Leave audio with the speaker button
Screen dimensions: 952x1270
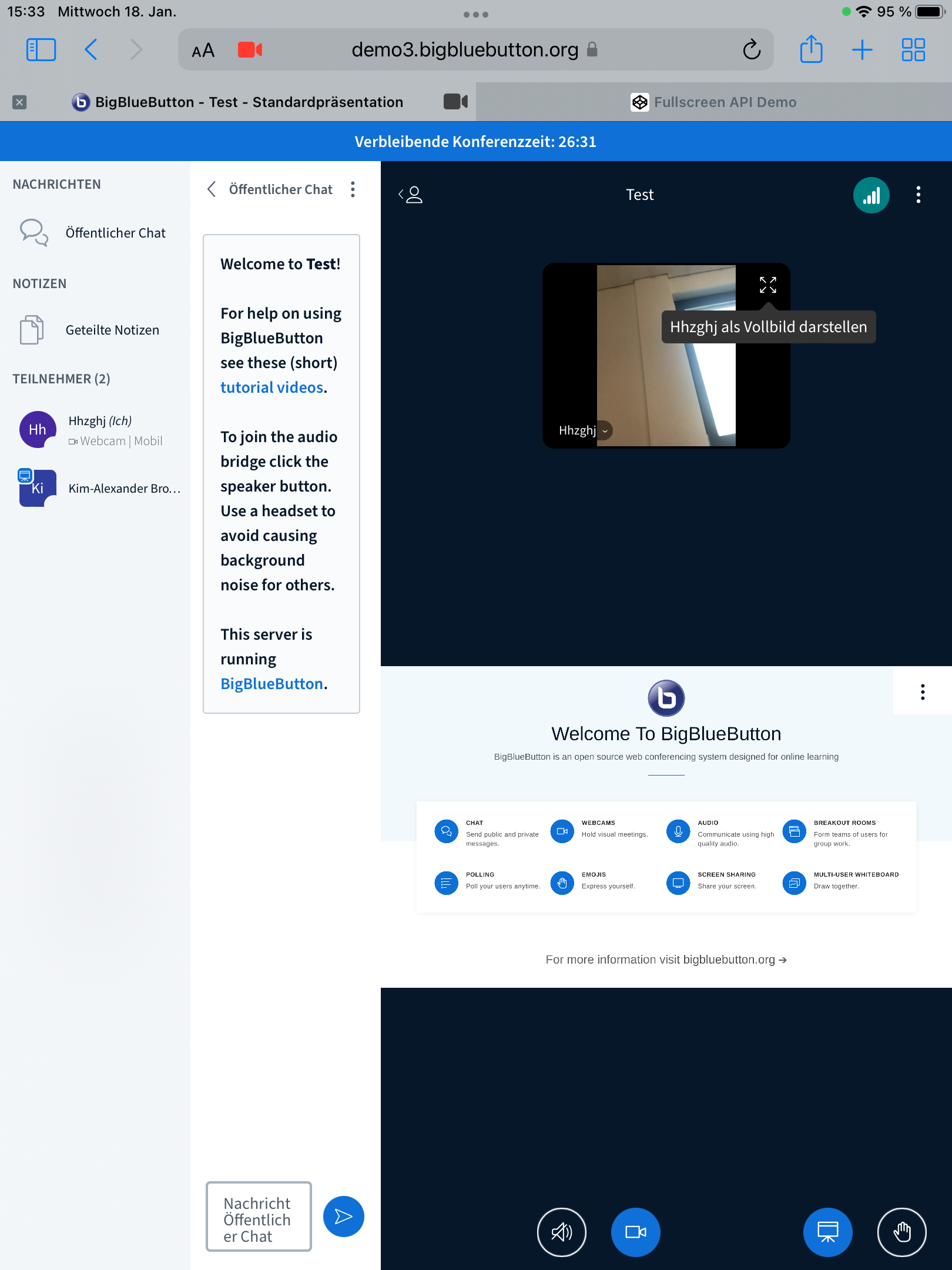[561, 1232]
